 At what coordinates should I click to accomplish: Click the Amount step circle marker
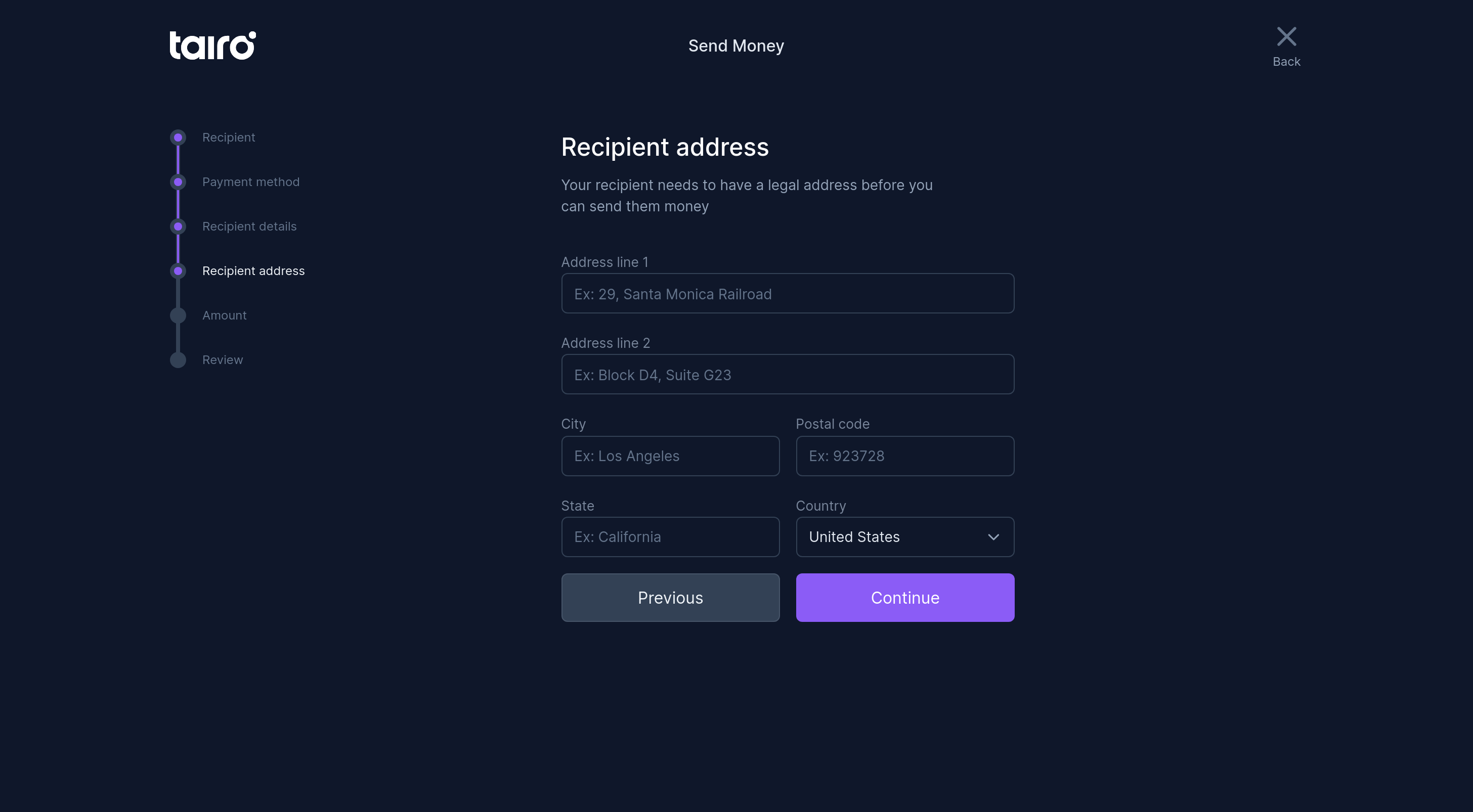[178, 315]
